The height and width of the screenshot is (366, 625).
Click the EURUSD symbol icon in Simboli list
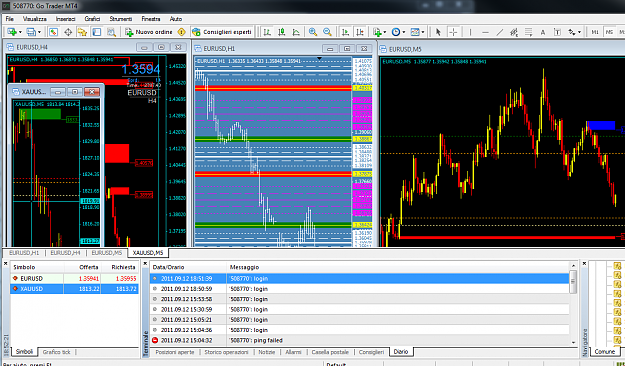(16, 278)
